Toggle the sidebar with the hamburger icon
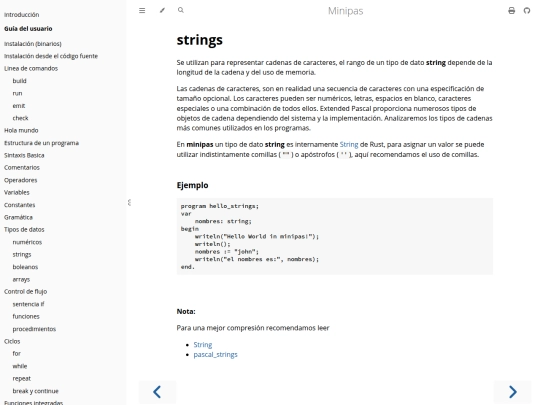The image size is (540, 405). [142, 11]
